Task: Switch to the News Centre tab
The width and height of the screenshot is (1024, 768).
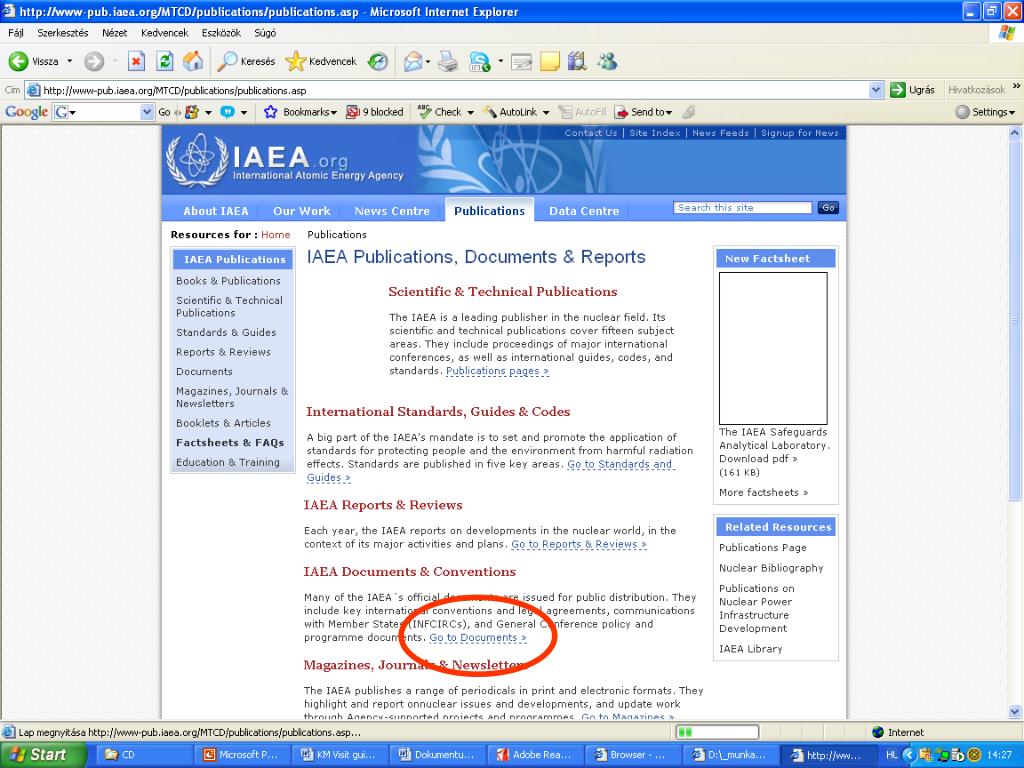Action: click(x=392, y=211)
